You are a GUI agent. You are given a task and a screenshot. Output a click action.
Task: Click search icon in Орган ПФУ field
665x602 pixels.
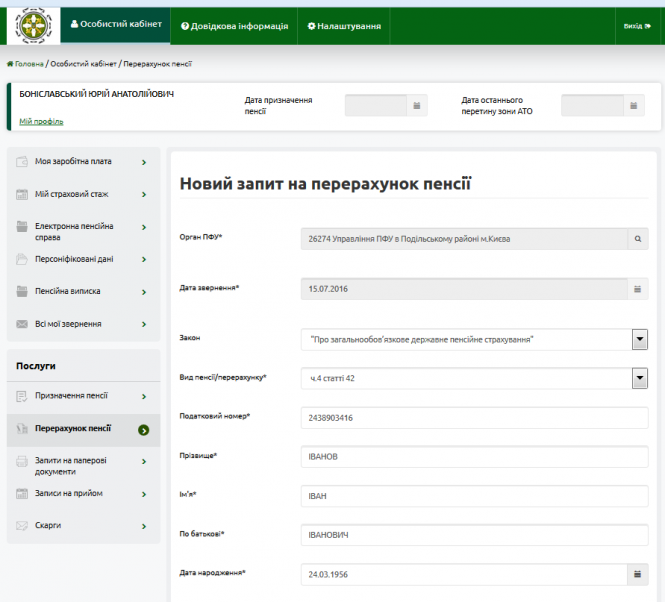[x=636, y=238]
